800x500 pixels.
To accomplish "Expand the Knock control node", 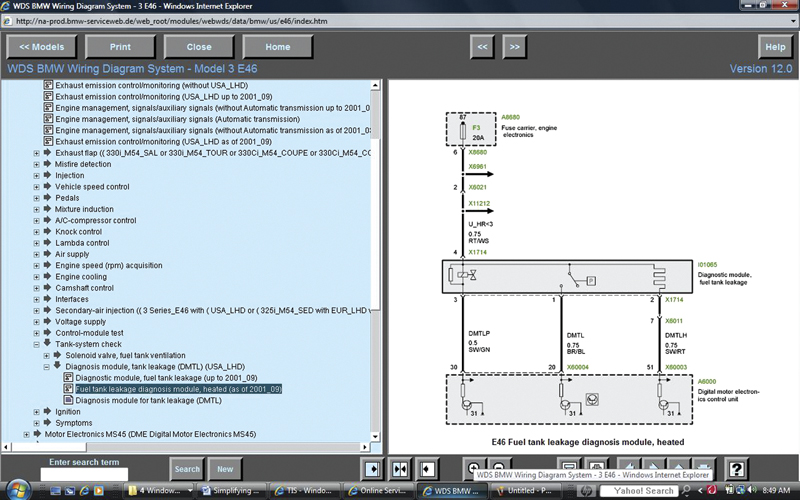I will coord(36,232).
